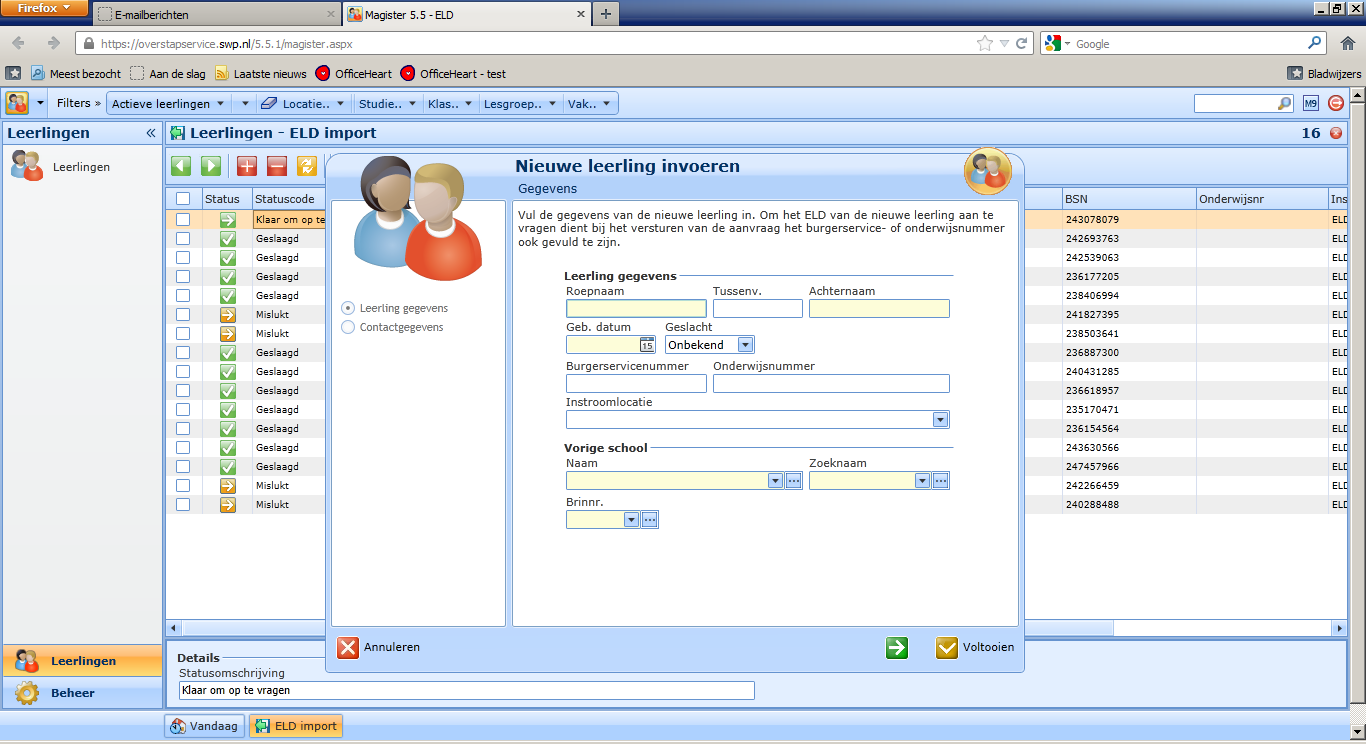Expand the Brinnr. dropdown arrow
1366x744 pixels.
click(x=631, y=519)
